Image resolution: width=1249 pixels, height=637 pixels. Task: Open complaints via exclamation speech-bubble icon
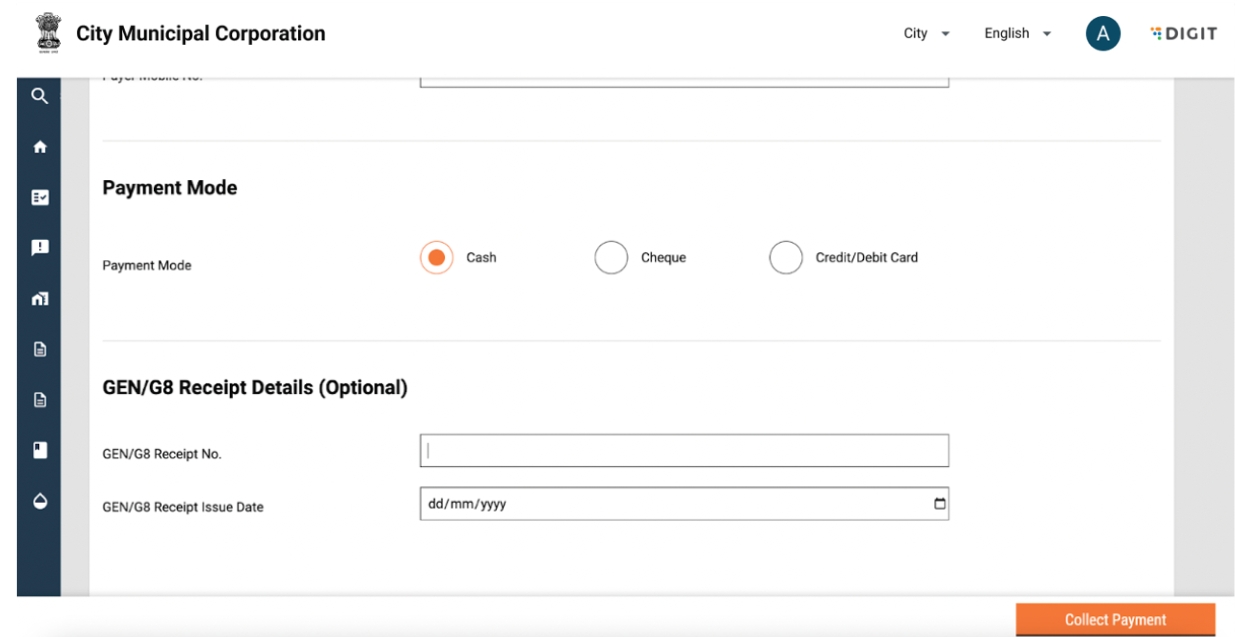pyautogui.click(x=39, y=247)
